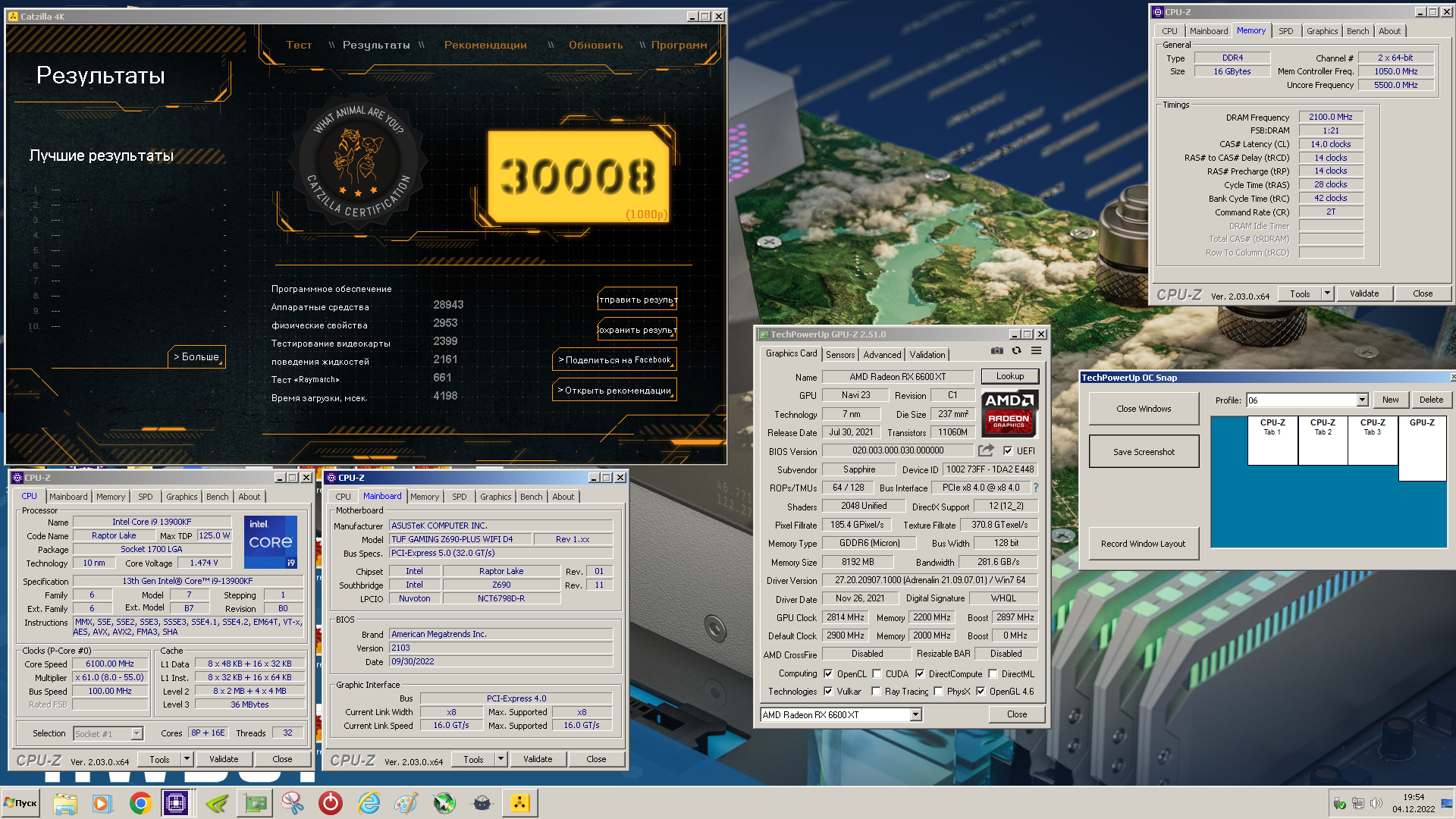
Task: Click Поделиться на Facebook button
Action: 614,359
